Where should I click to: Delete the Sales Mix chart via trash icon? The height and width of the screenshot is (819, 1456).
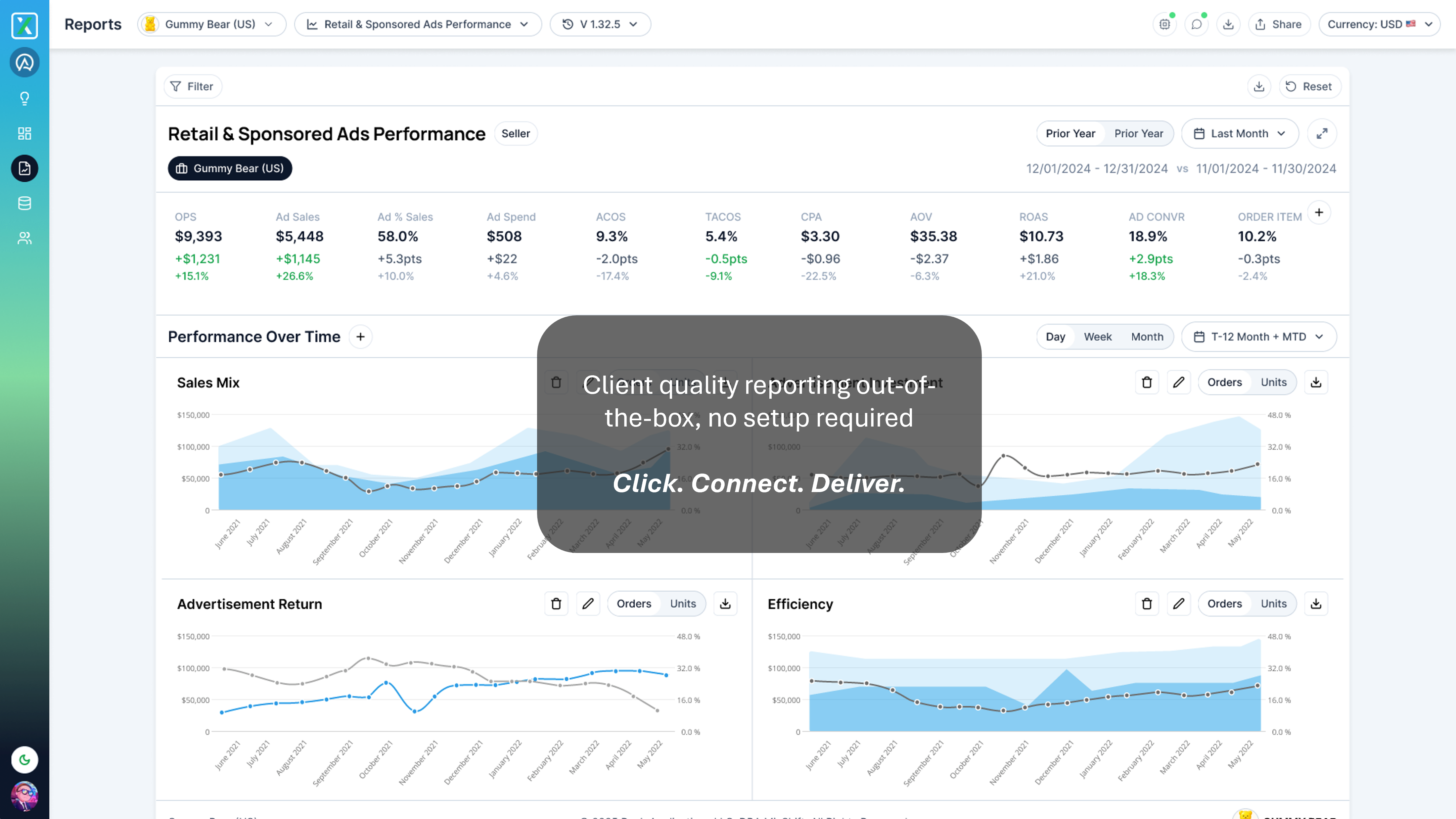(556, 382)
